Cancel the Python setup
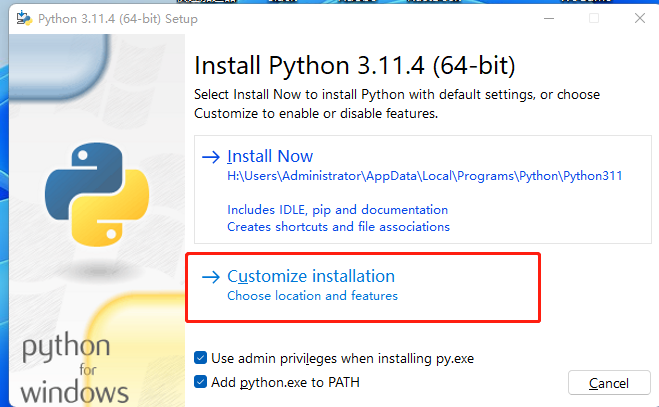The width and height of the screenshot is (659, 407). [609, 383]
